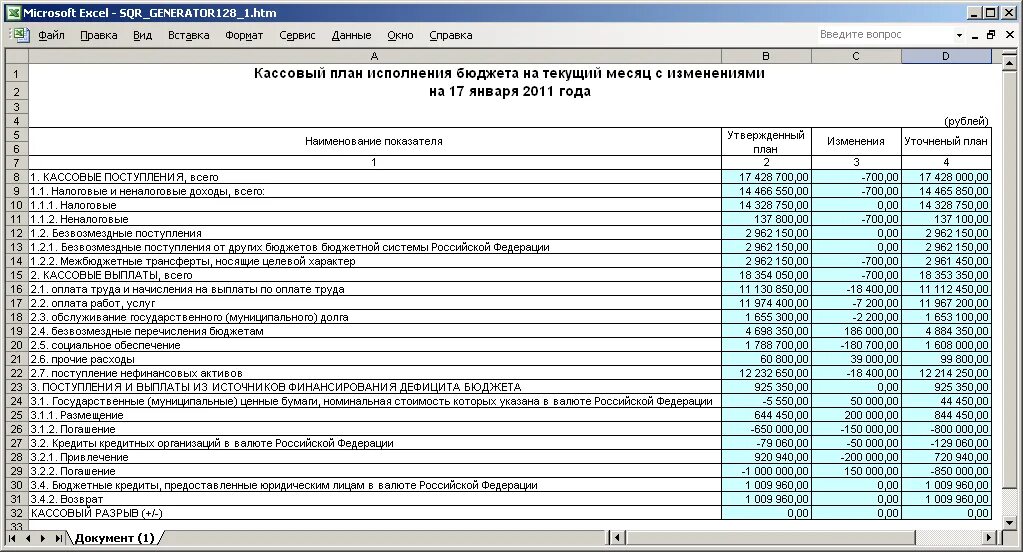Open the Файл menu
1023x552 pixels.
(x=51, y=35)
